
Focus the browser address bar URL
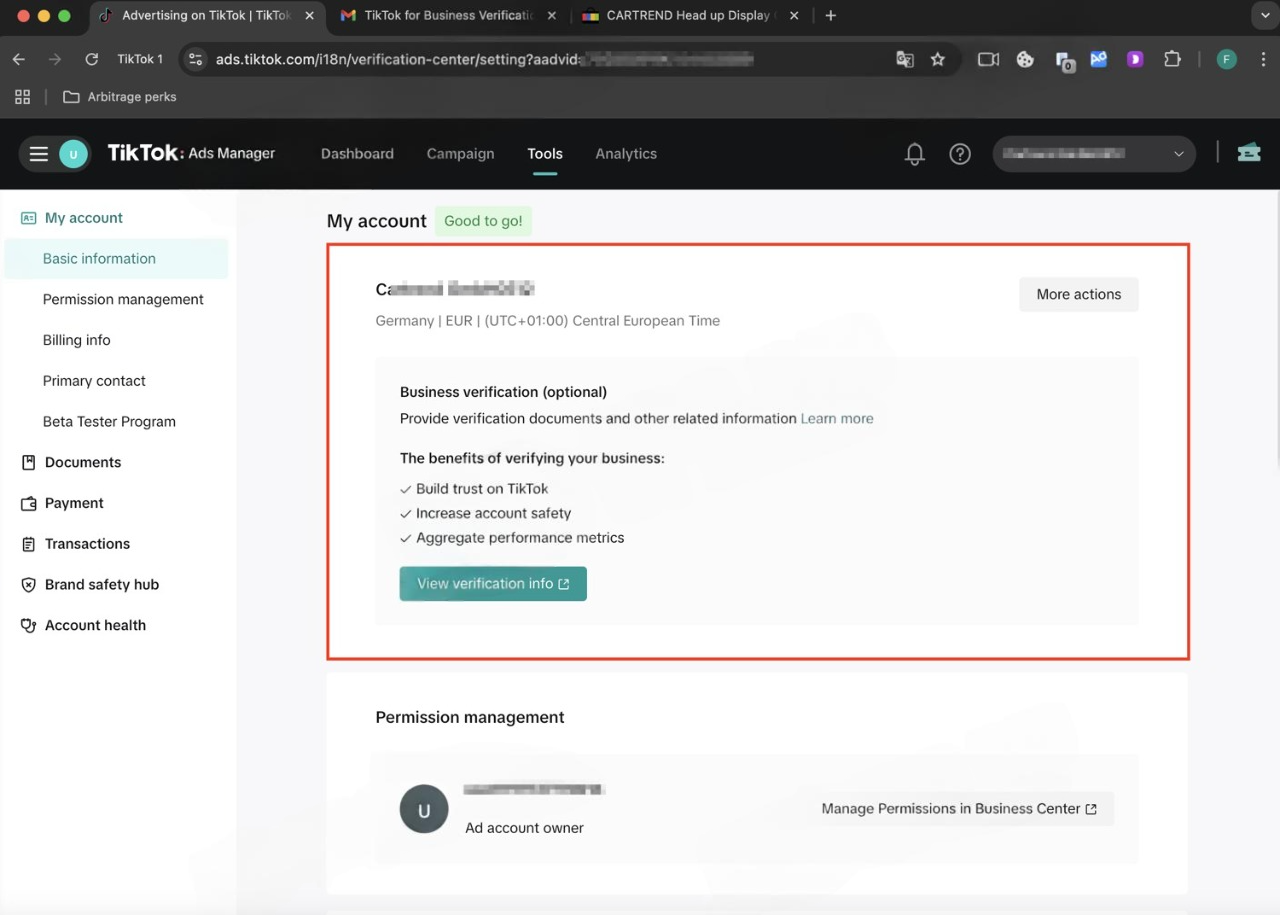[484, 59]
